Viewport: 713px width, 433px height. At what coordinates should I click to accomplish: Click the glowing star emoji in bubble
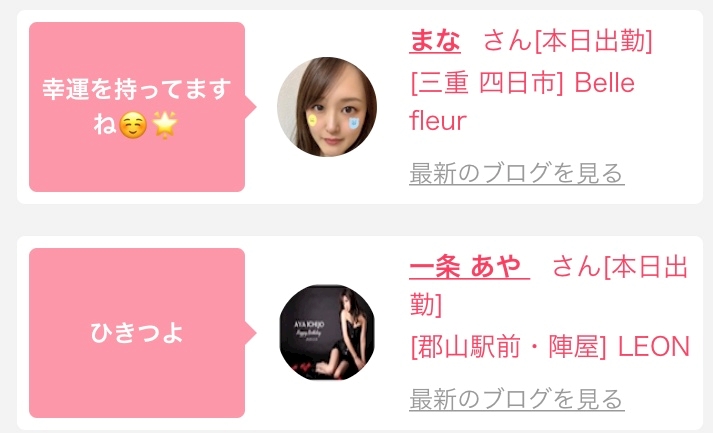pos(165,125)
